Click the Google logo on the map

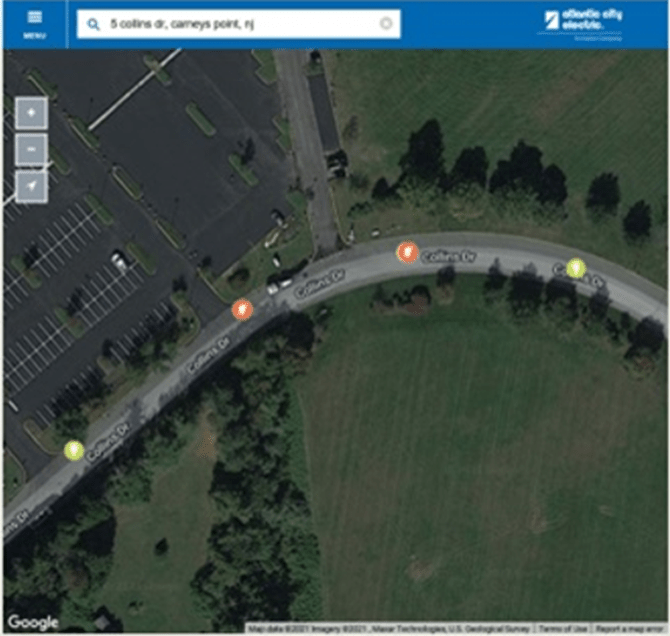[33, 622]
